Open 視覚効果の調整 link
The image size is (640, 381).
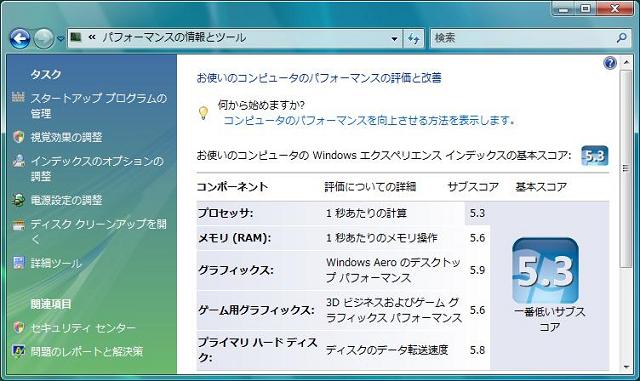tap(67, 137)
